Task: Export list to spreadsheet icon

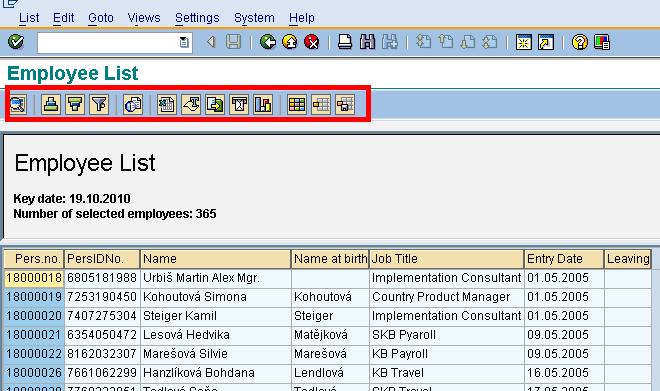Action: pyautogui.click(x=166, y=104)
